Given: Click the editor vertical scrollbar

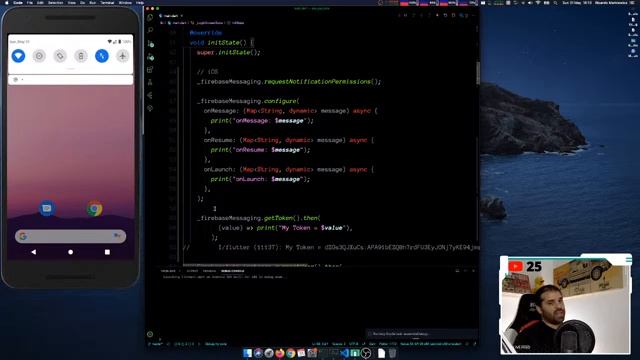Looking at the screenshot, I should click(x=478, y=73).
